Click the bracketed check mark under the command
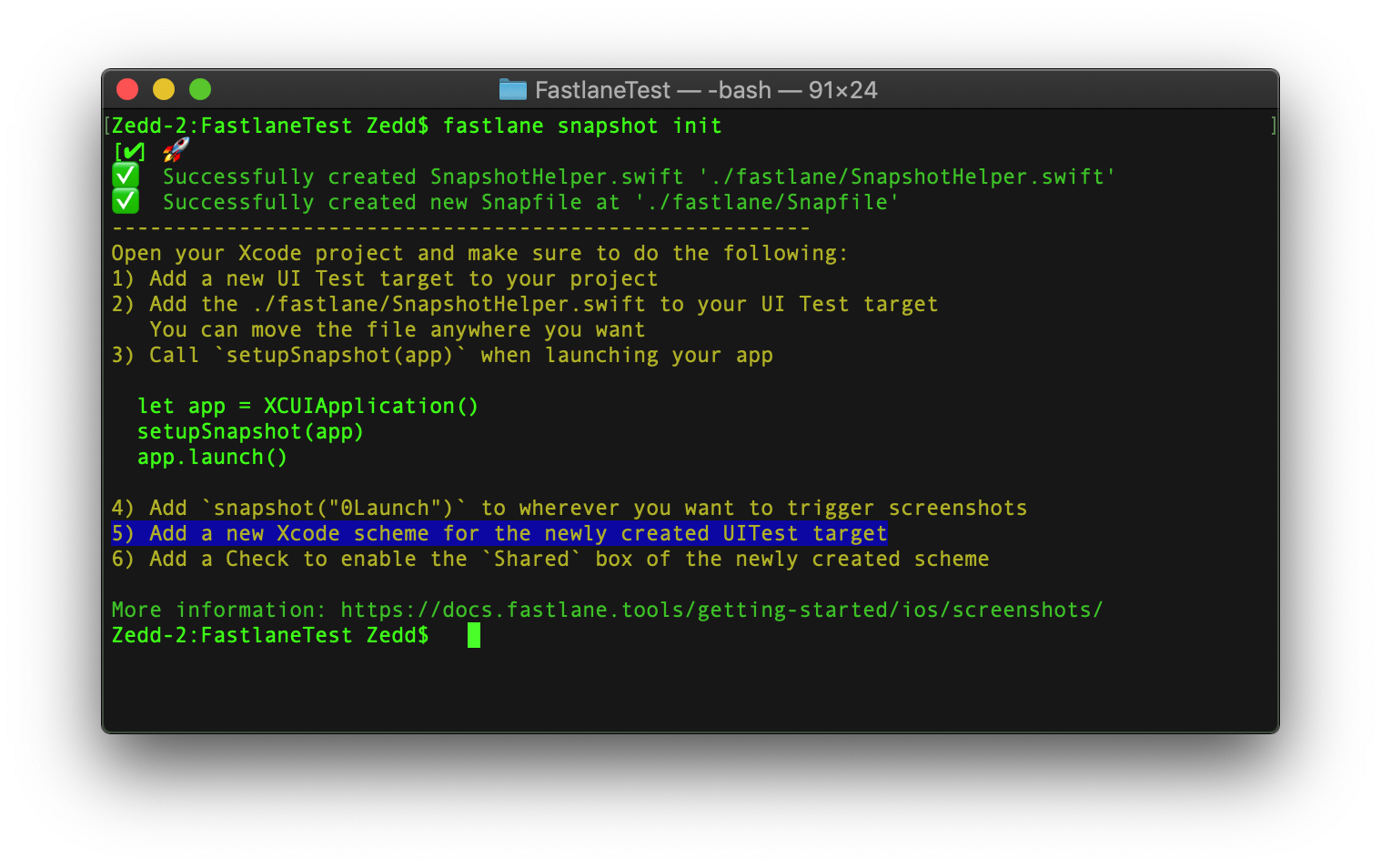Screen dimensions: 1381x868 pos(129,151)
